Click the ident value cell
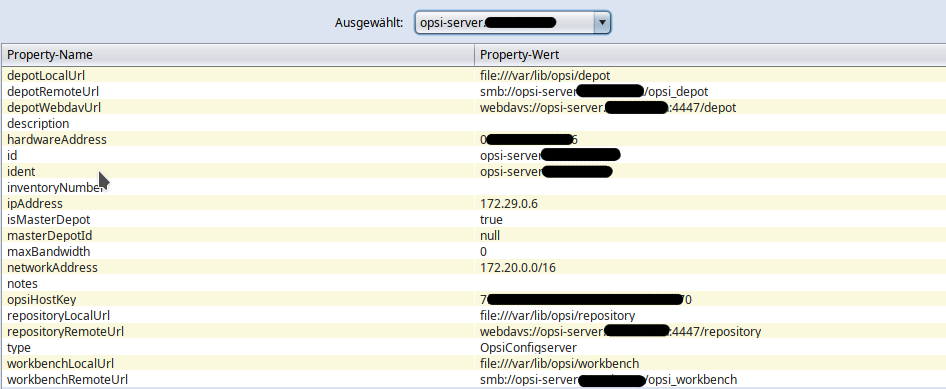 (710, 171)
